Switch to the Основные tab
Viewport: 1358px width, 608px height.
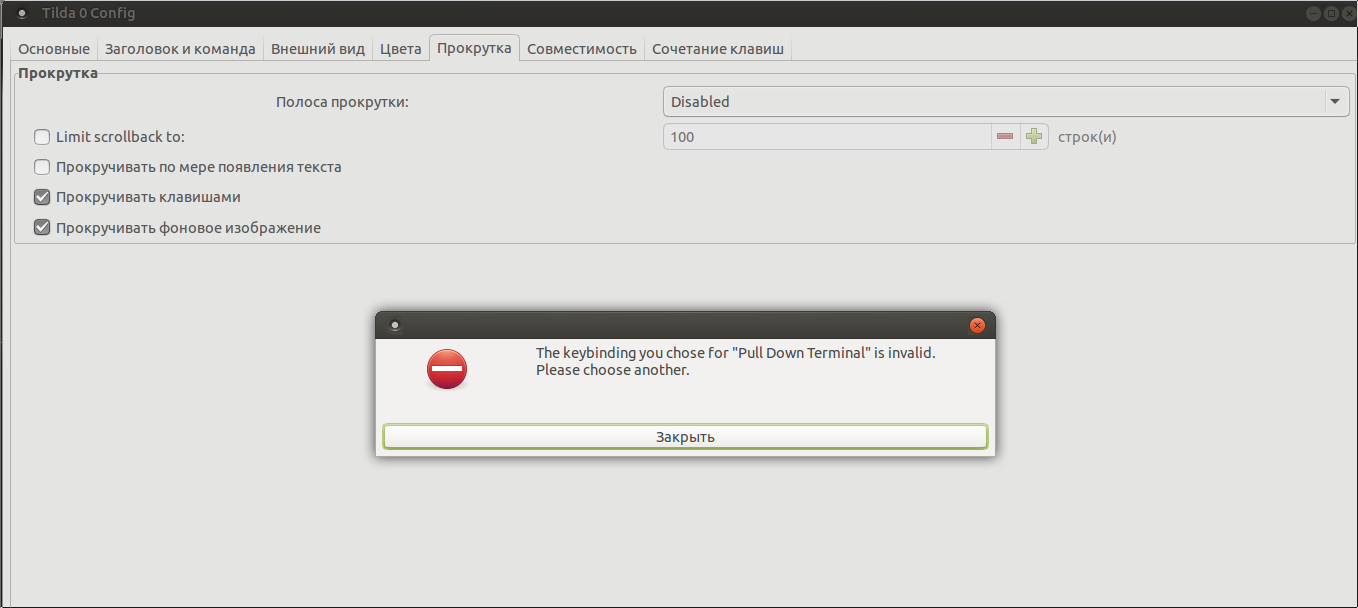(54, 48)
